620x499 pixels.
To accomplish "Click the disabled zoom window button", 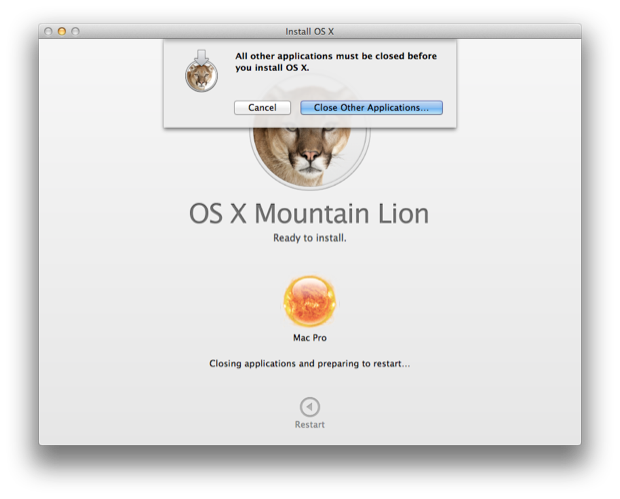I will pyautogui.click(x=75, y=31).
